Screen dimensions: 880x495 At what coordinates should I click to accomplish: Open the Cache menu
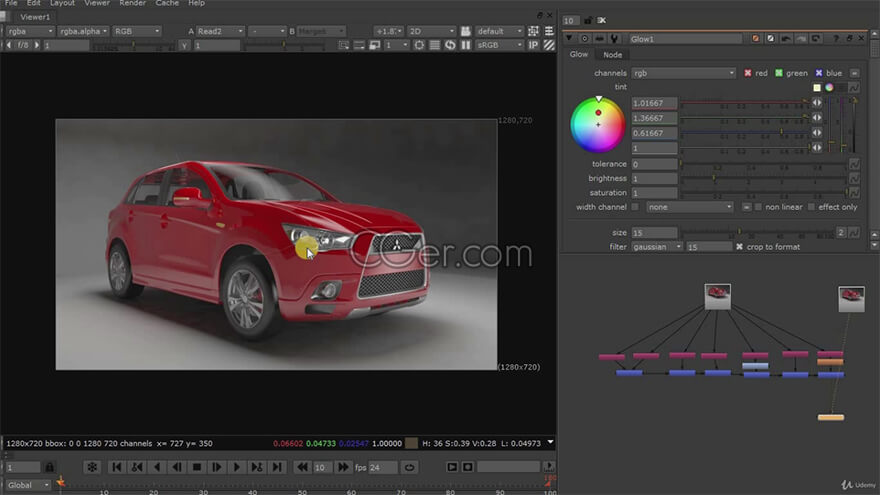click(x=167, y=3)
